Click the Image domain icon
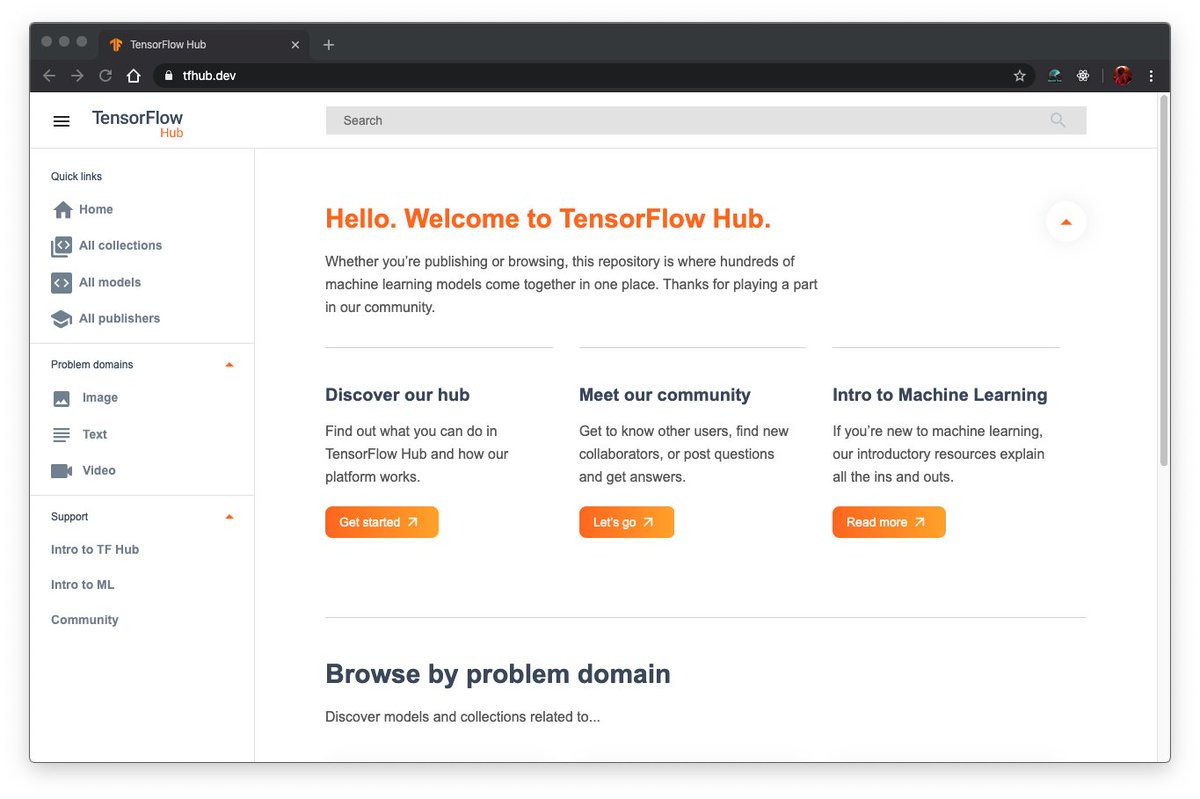Viewport: 1200px width, 799px height. [62, 398]
